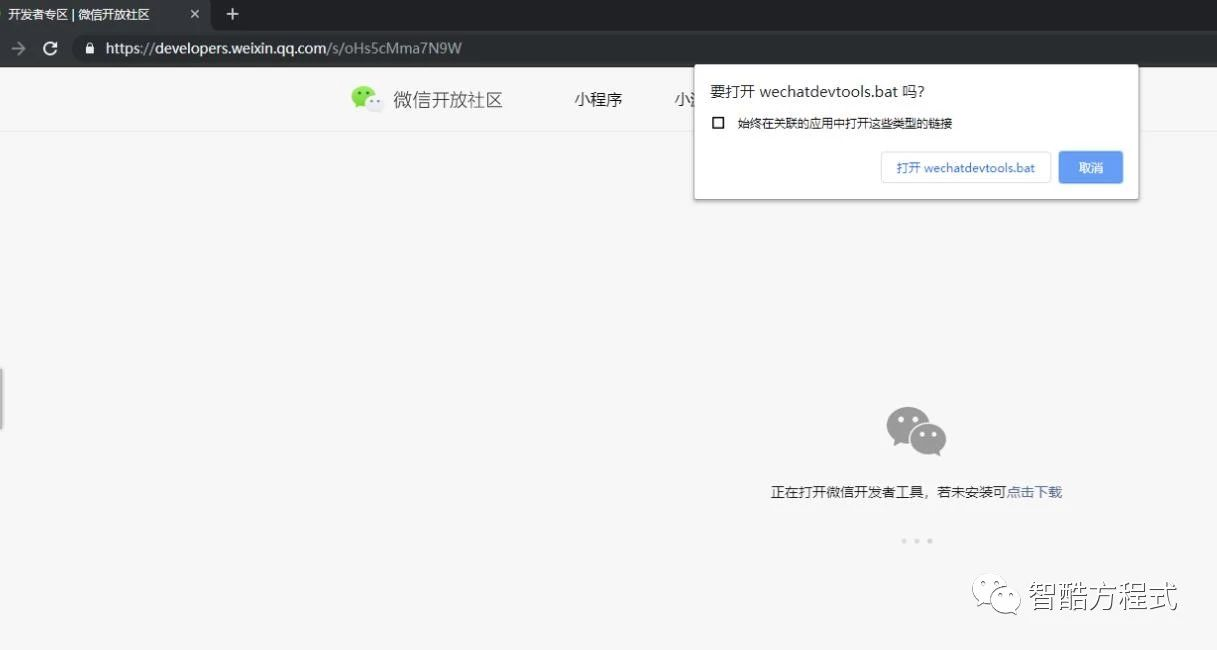Click the 打开 wechatdevtools.bat button

pyautogui.click(x=964, y=167)
